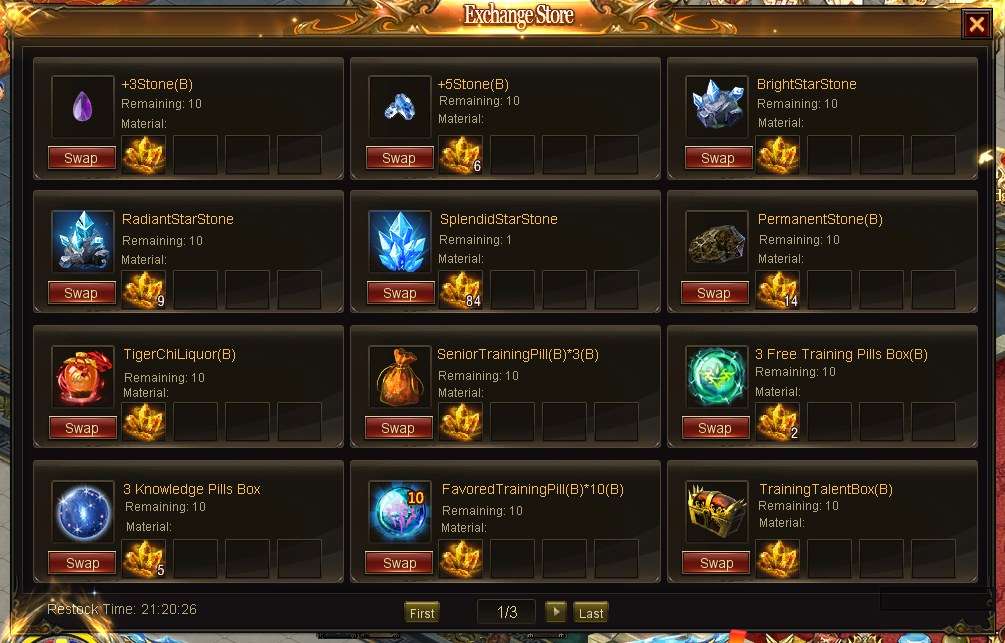This screenshot has height=643, width=1005.
Task: Select the +5Stone(B) blue crystal icon
Action: pos(399,106)
